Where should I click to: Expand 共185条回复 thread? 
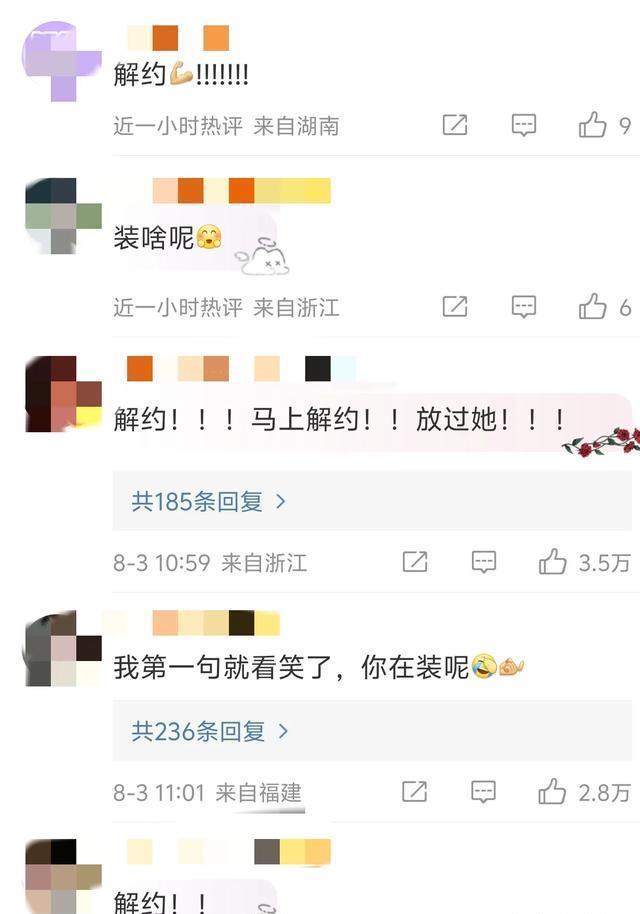[x=372, y=501]
